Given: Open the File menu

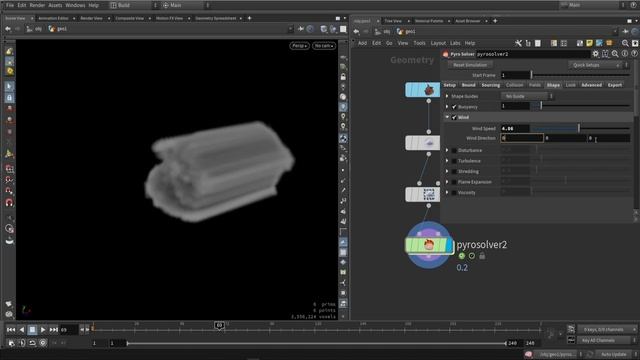Looking at the screenshot, I should click(10, 5).
